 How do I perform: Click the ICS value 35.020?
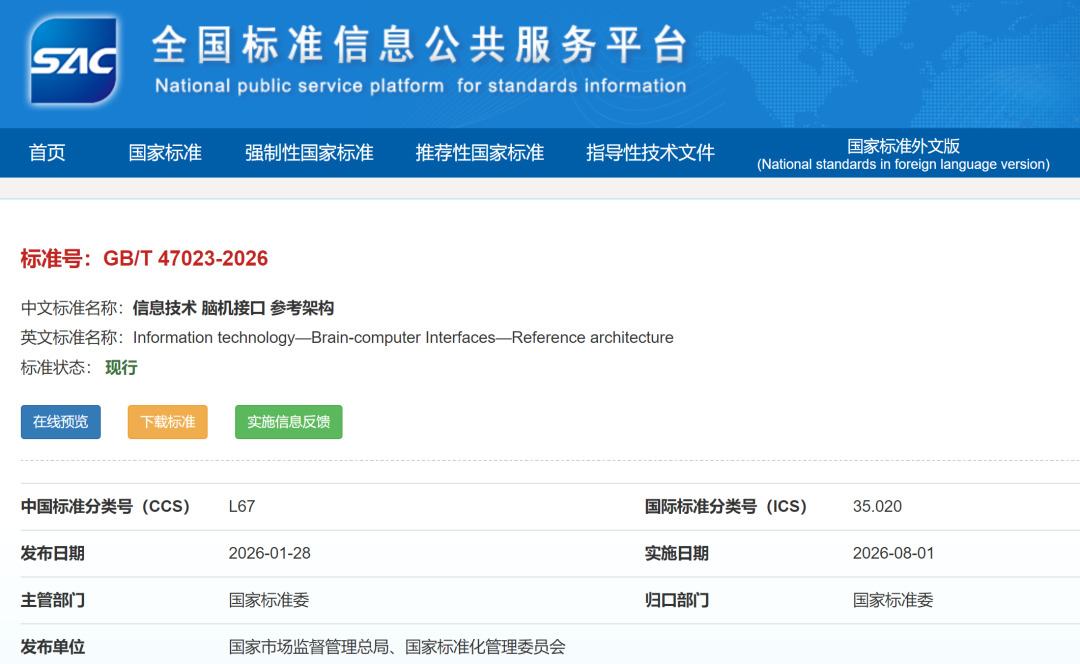tap(877, 506)
